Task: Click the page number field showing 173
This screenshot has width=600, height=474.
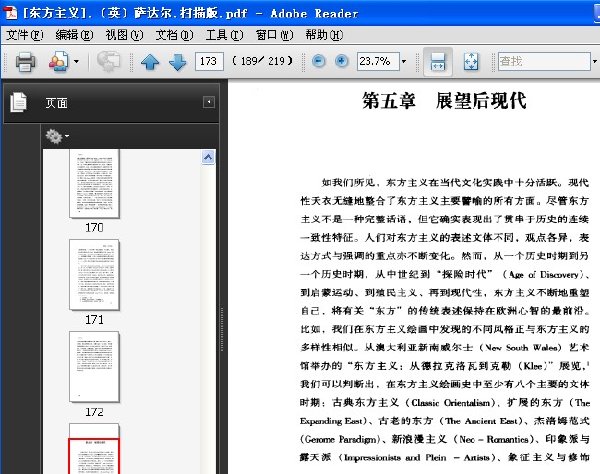Action: (209, 61)
